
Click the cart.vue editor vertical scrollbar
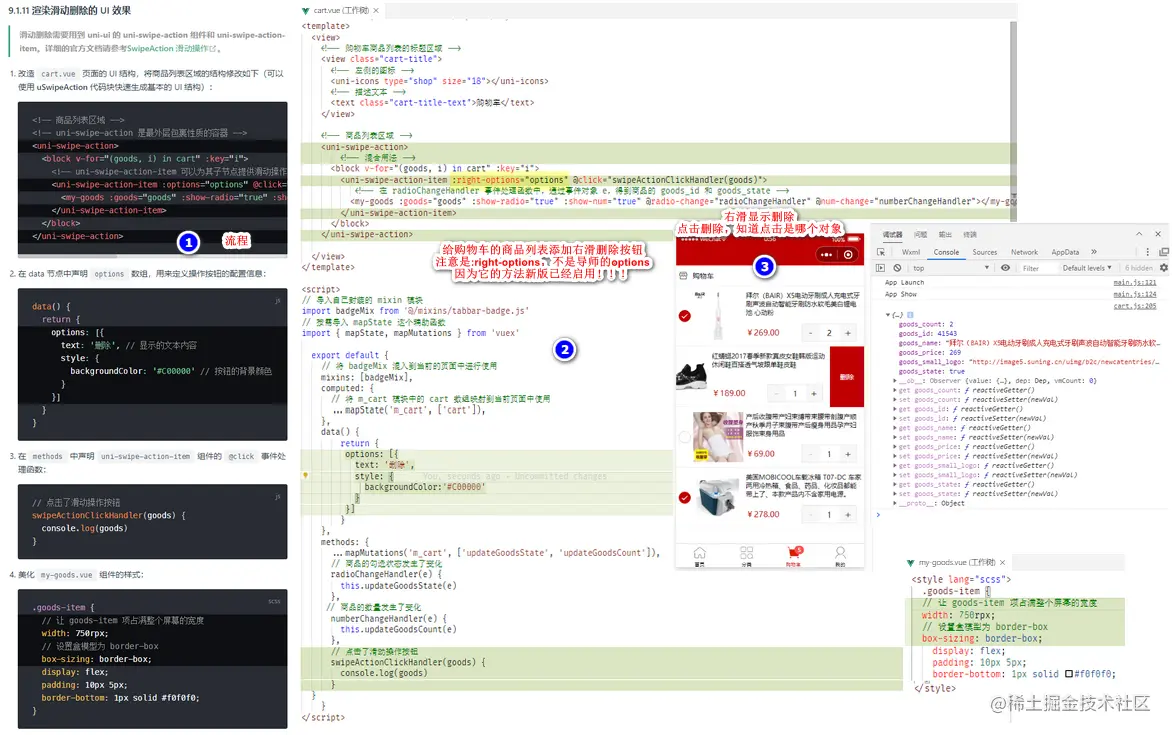[x=1014, y=120]
